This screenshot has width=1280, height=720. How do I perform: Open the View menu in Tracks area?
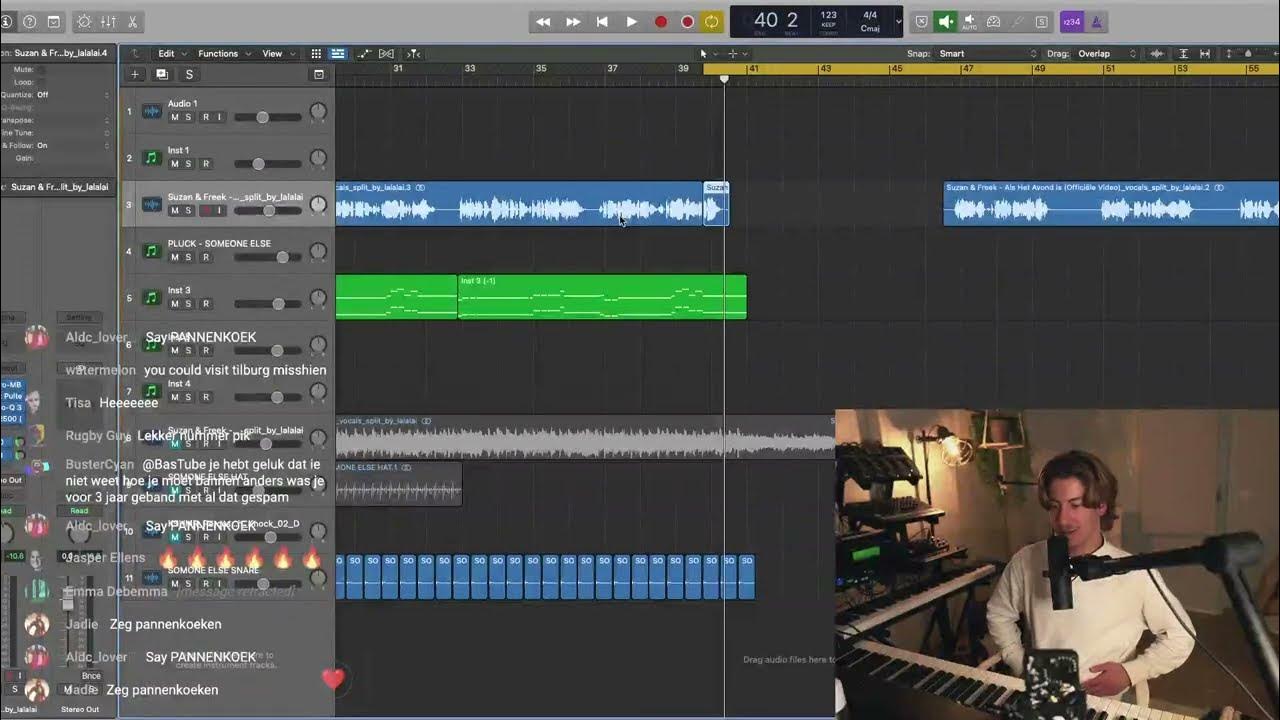(x=278, y=53)
